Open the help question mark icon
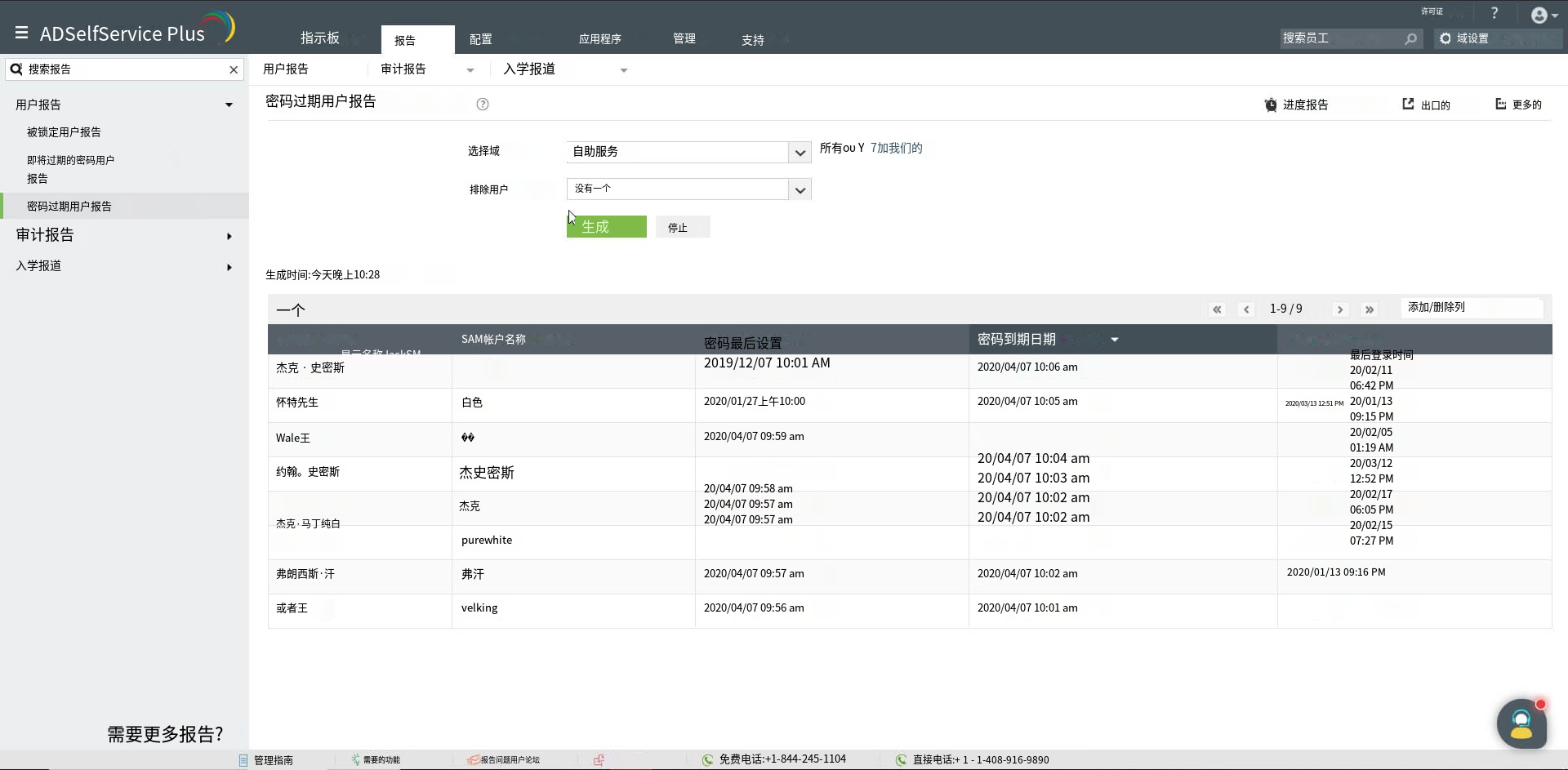 point(1494,13)
